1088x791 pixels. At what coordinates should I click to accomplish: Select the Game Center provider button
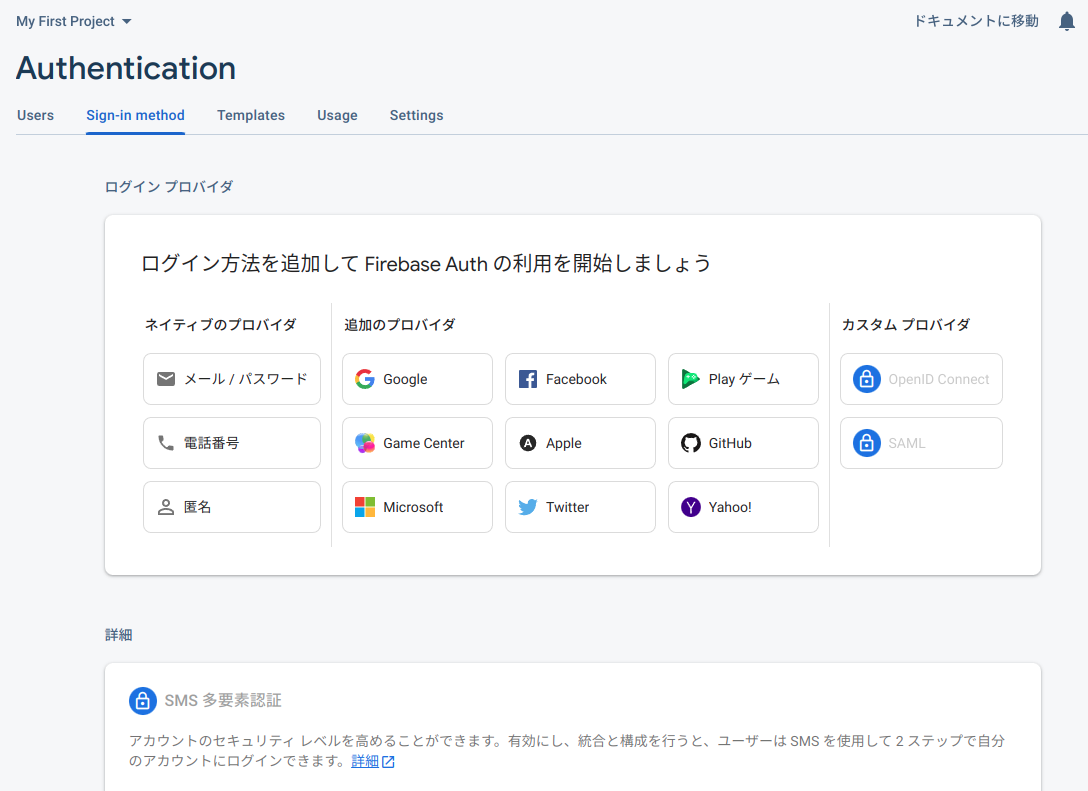click(x=417, y=443)
